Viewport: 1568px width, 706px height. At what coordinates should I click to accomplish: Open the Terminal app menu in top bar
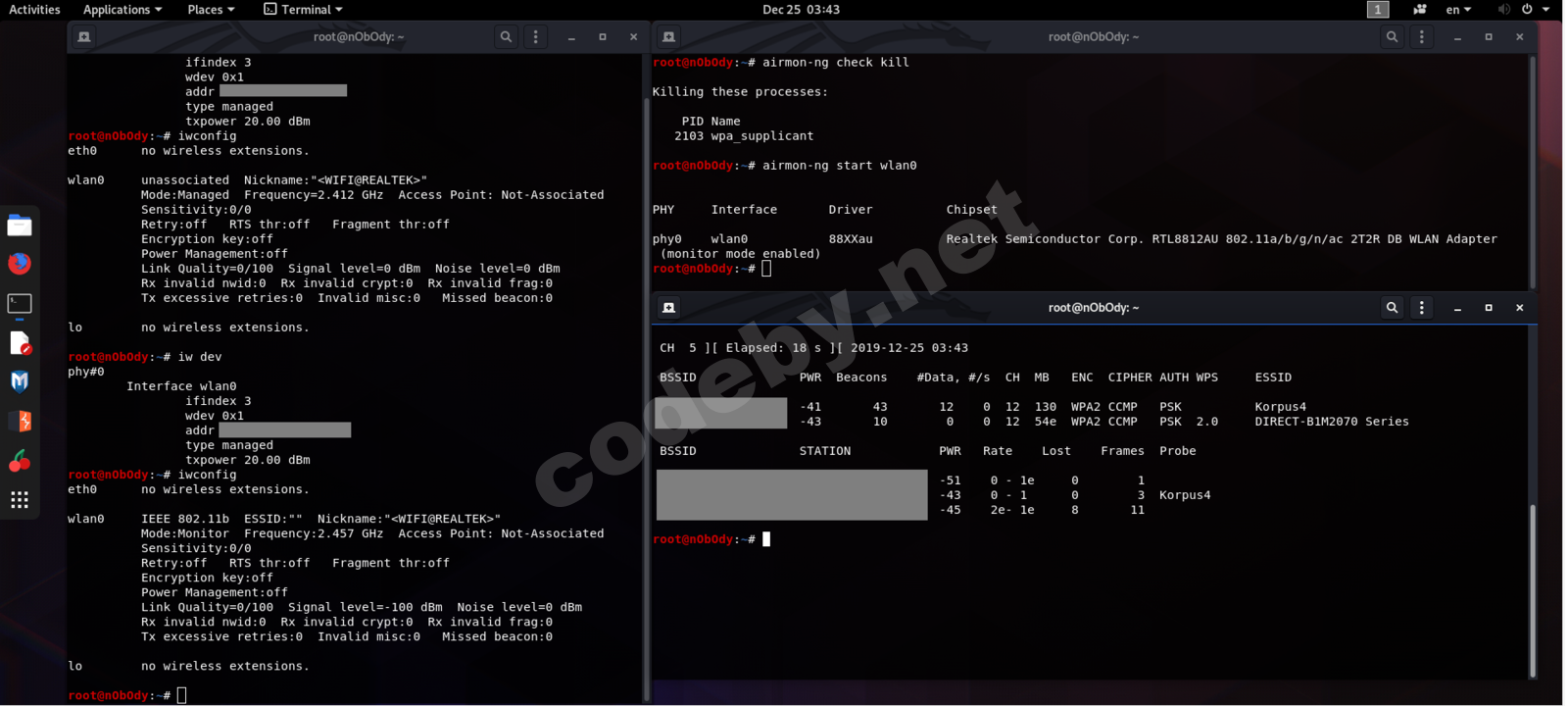click(x=303, y=10)
